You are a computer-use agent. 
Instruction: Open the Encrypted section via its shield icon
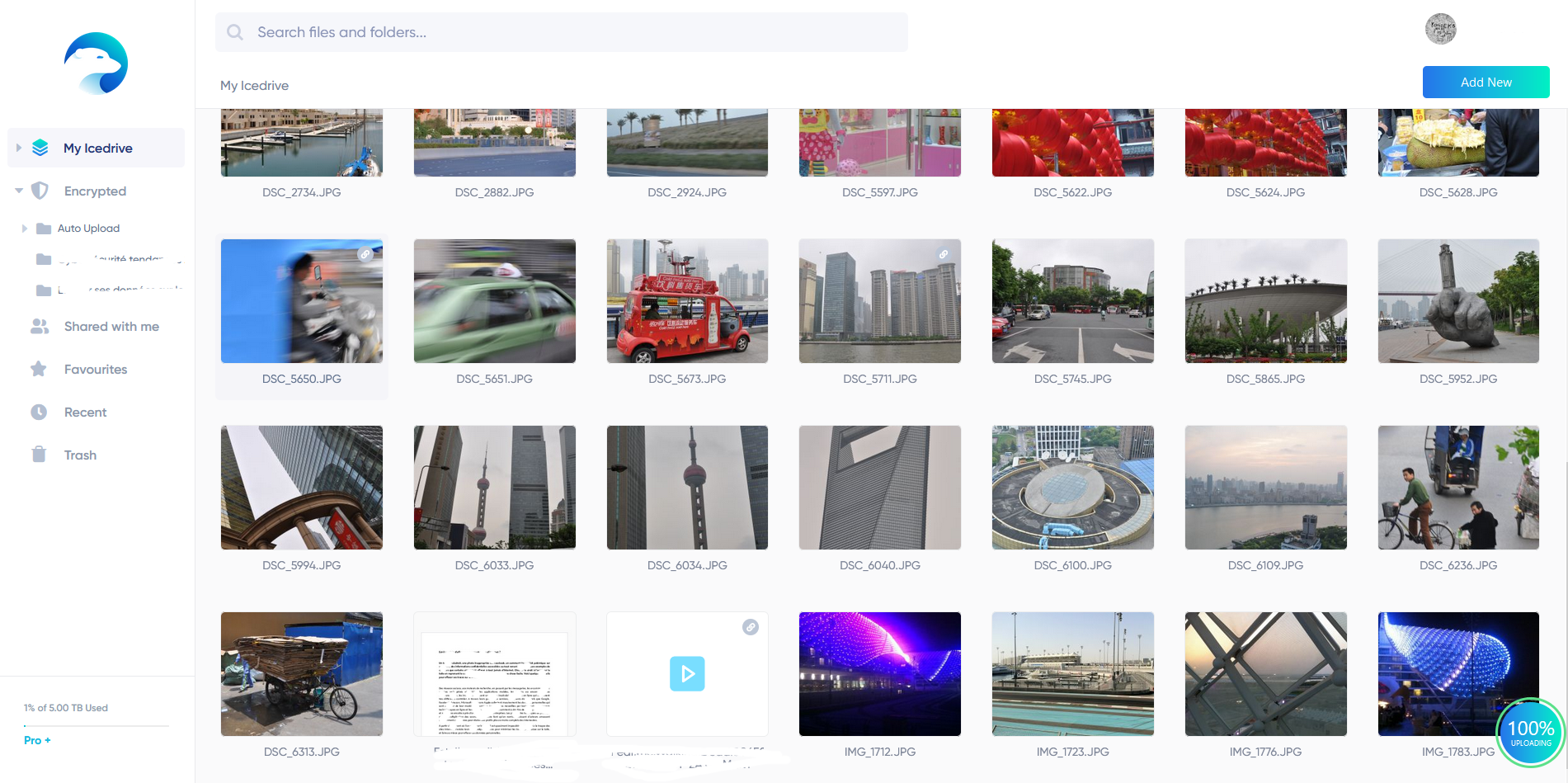coord(40,191)
